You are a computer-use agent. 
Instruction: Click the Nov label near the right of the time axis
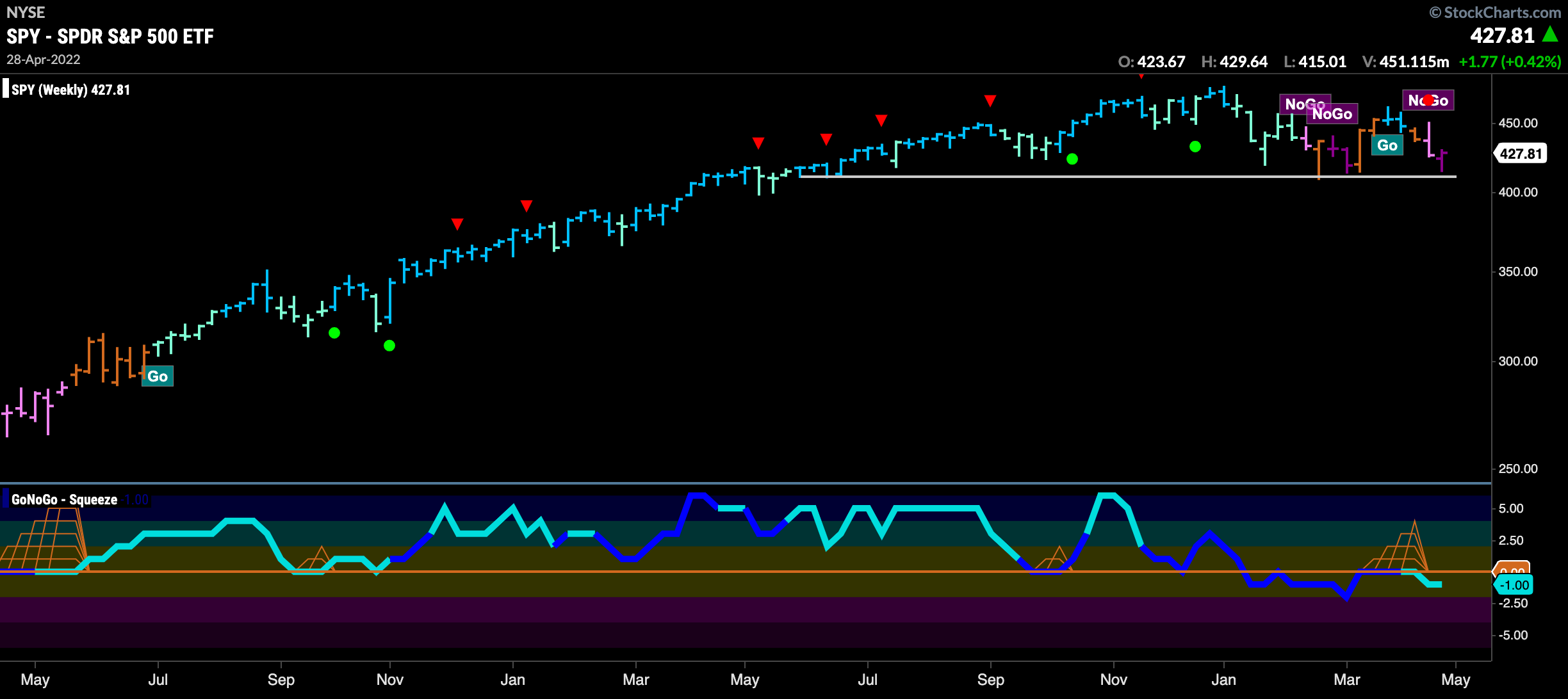[x=1114, y=680]
